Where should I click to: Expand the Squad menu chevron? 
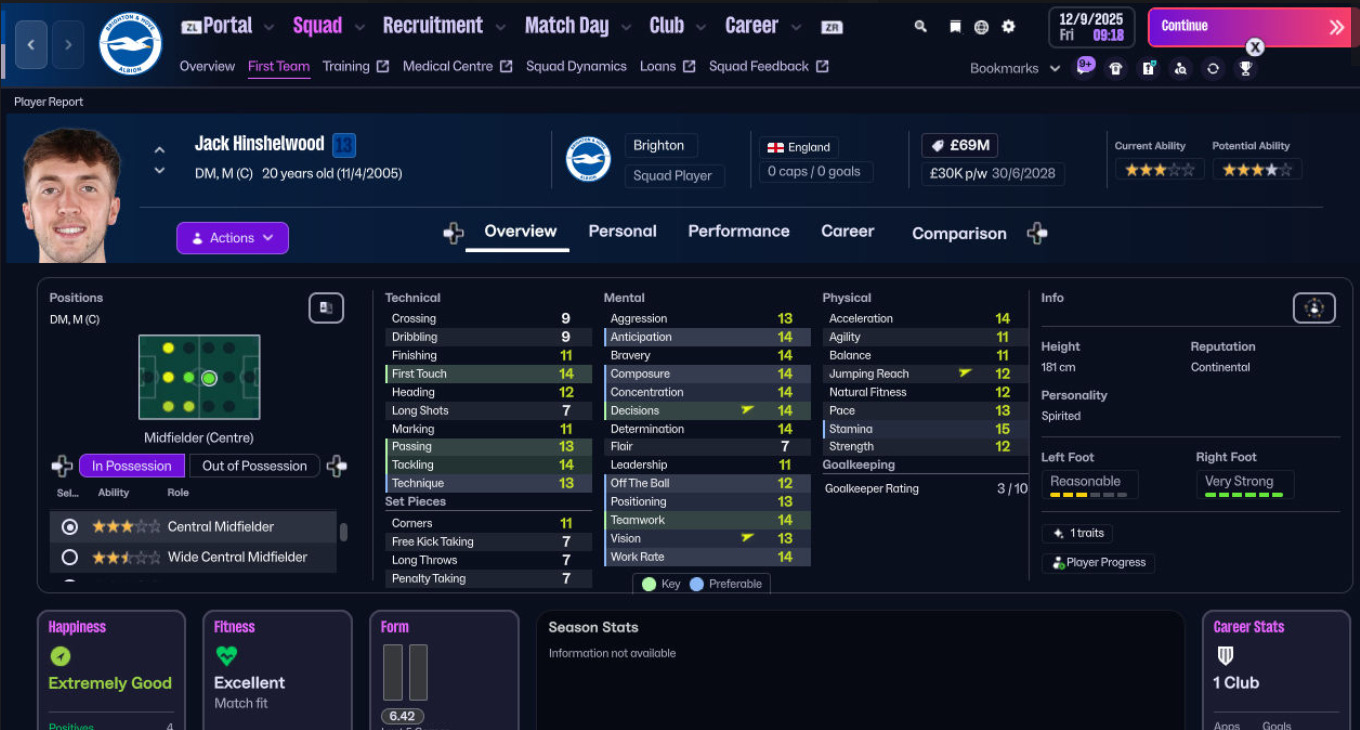(360, 27)
